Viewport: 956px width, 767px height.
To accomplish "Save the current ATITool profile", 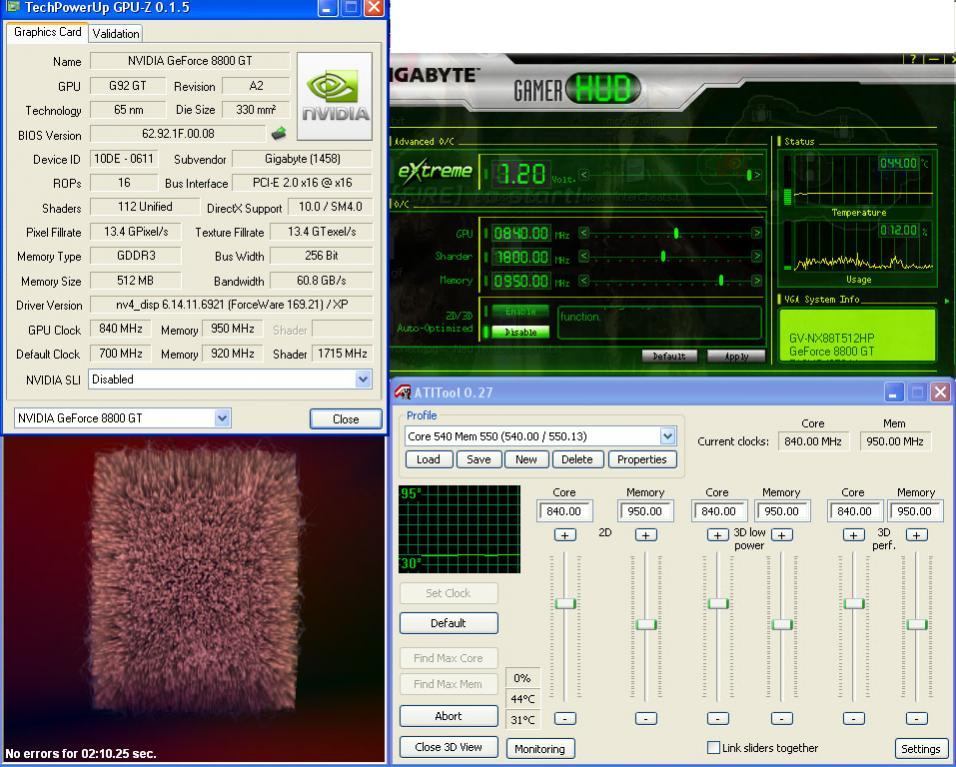I will coord(479,459).
